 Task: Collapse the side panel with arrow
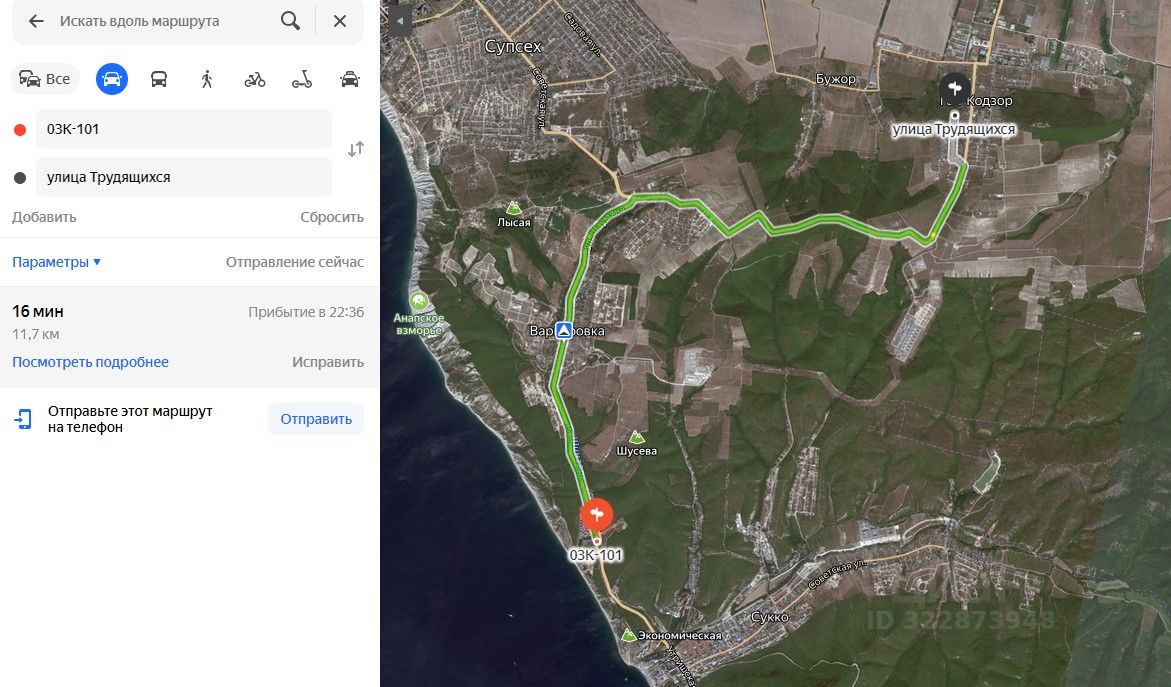(x=400, y=21)
